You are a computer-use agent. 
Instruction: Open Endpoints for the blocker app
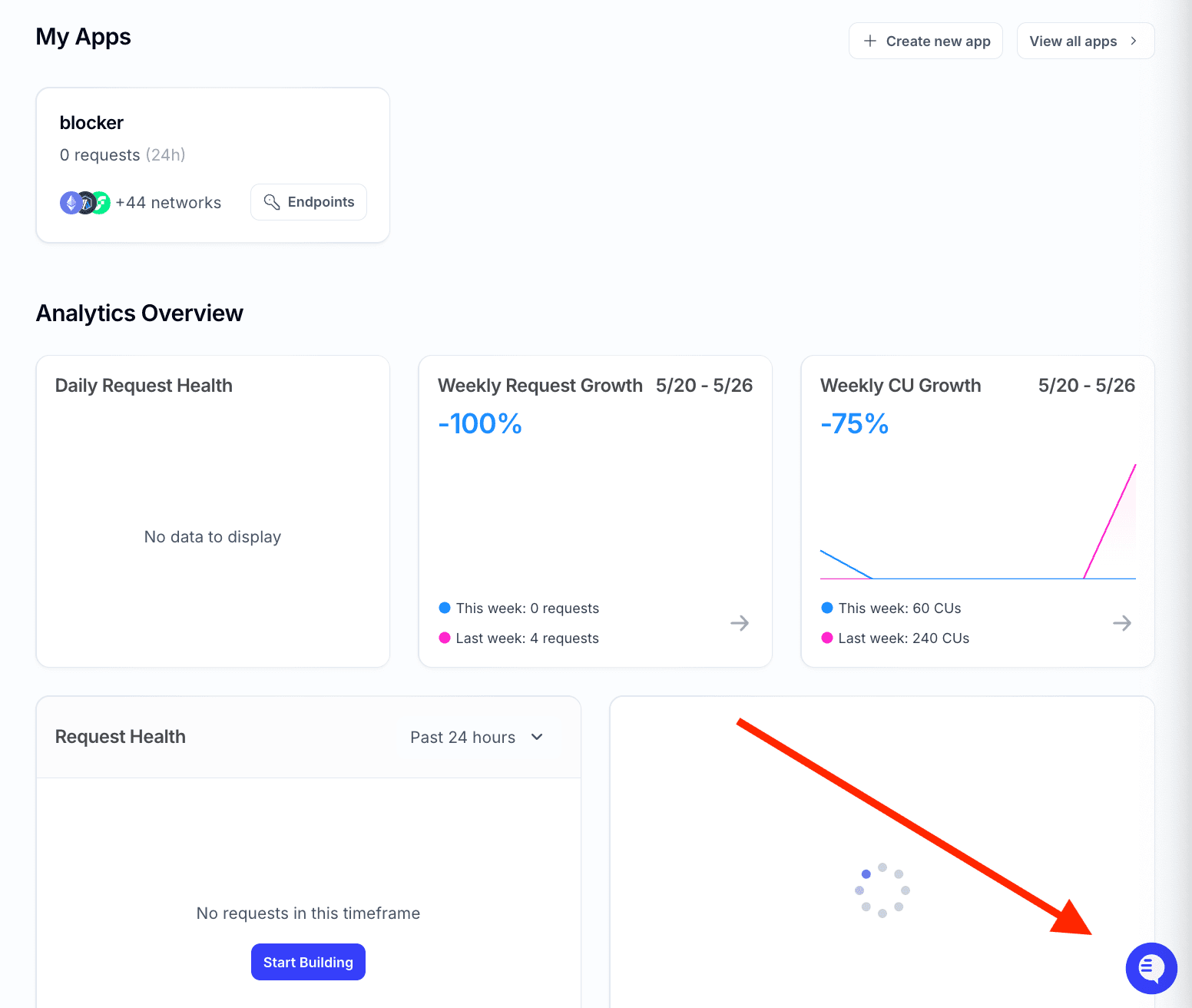308,202
